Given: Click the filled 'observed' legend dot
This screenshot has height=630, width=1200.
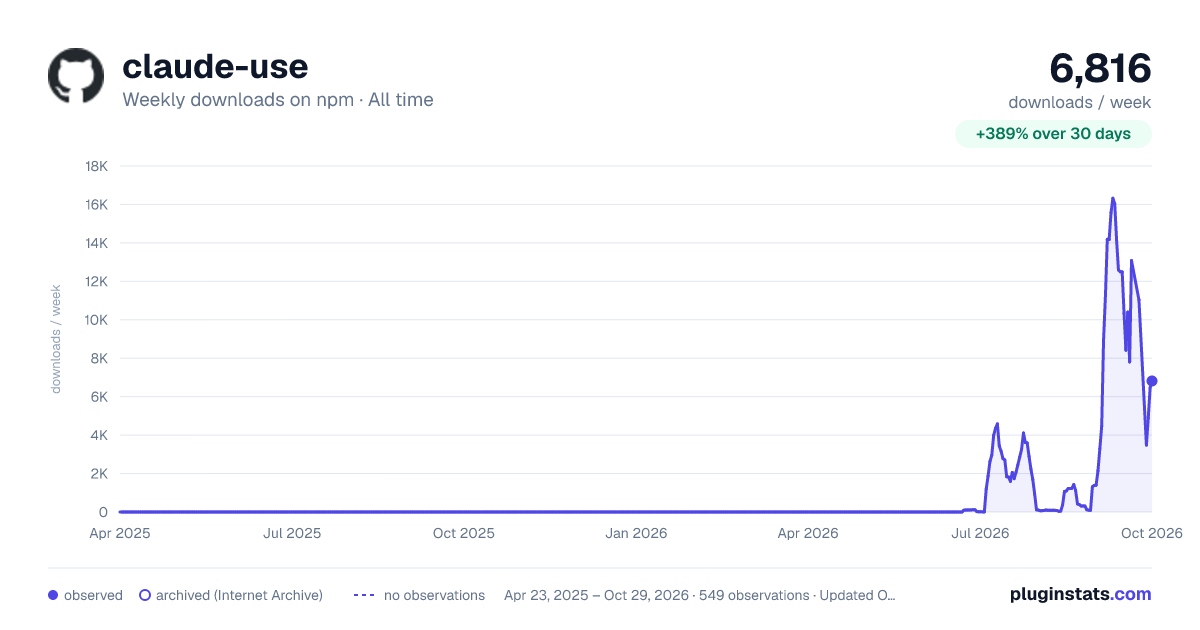Looking at the screenshot, I should coord(53,595).
